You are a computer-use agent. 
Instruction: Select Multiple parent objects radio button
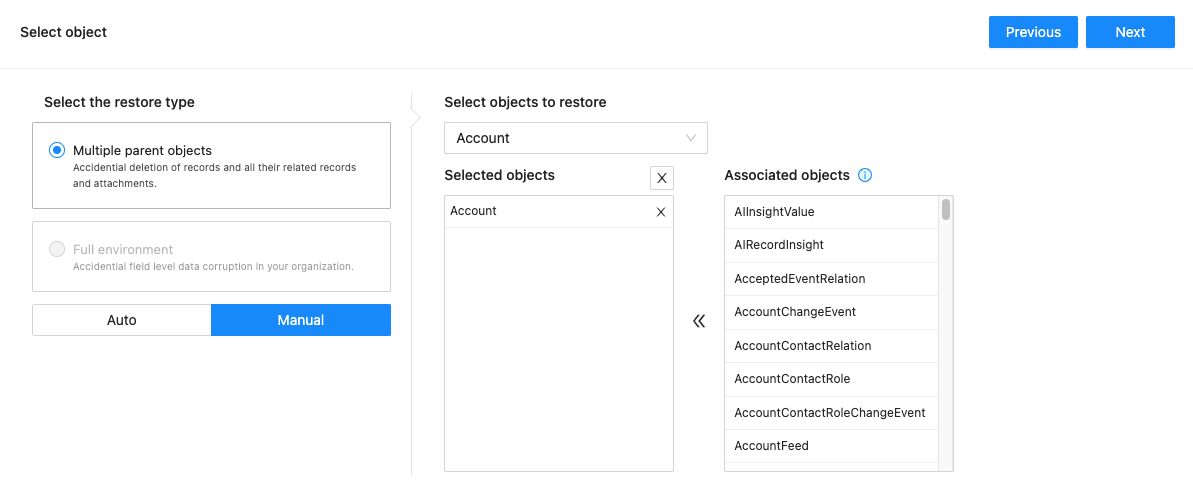(x=57, y=151)
